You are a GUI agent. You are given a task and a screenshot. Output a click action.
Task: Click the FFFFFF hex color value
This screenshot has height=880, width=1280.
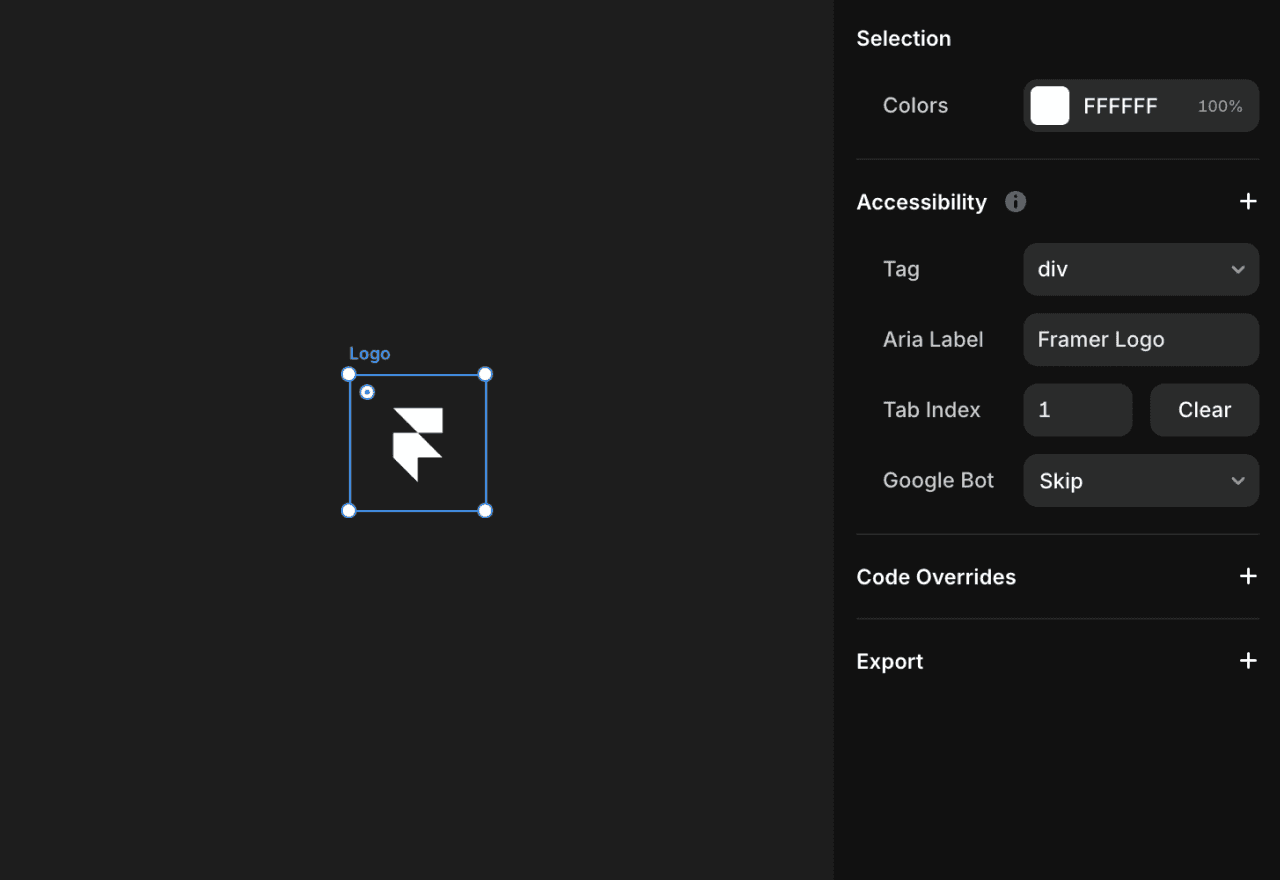(x=1120, y=106)
